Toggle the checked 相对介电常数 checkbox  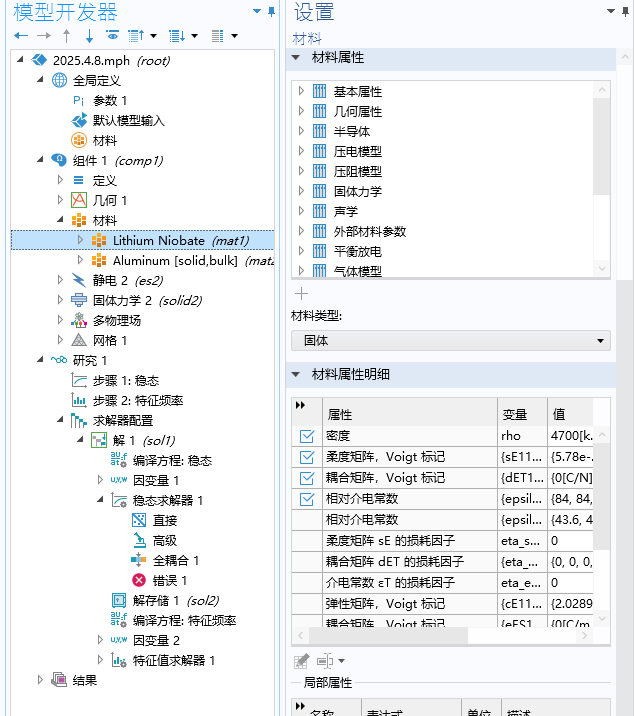[307, 499]
